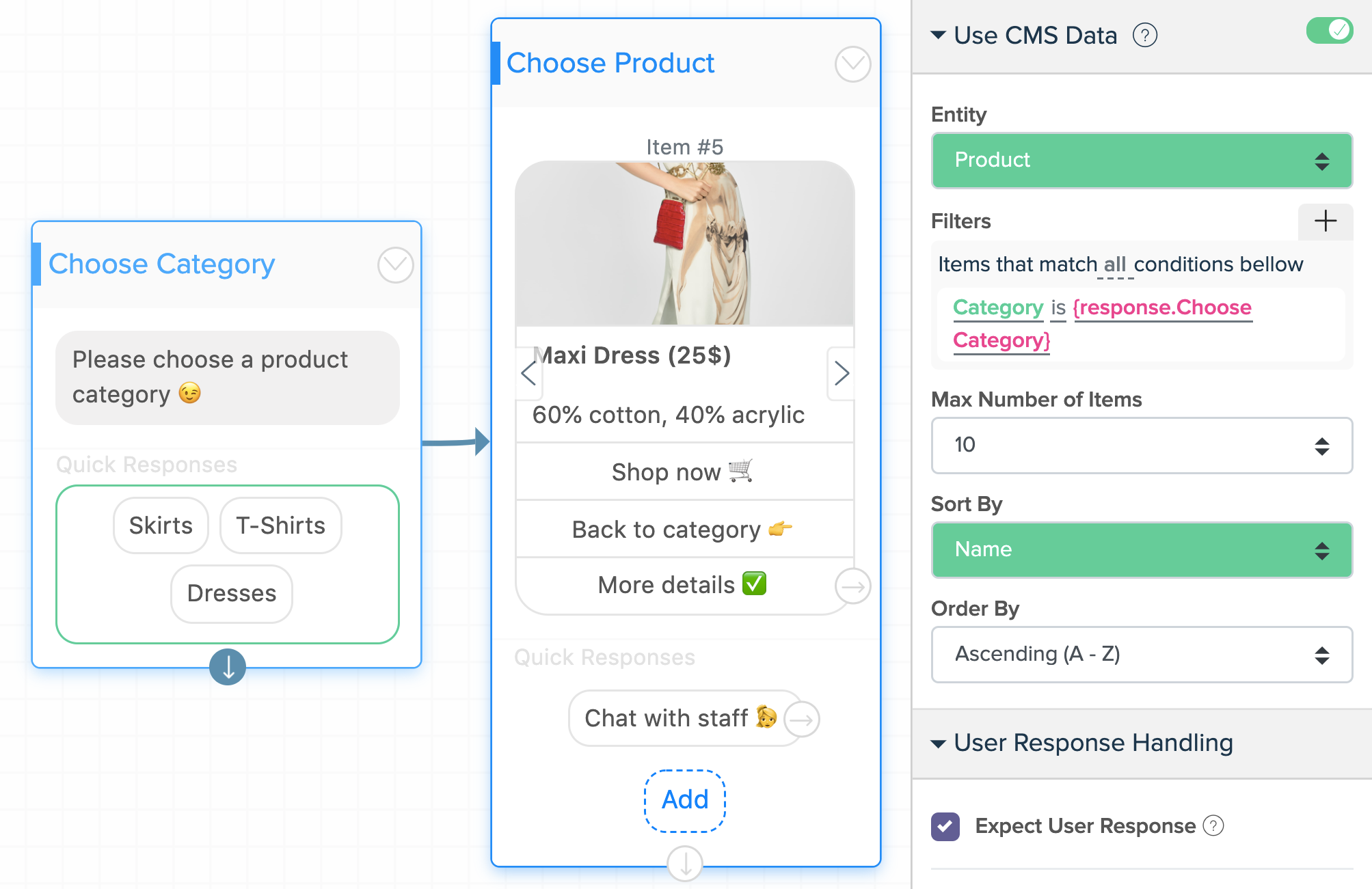Click the Category filter field link
The width and height of the screenshot is (1372, 889).
pos(998,307)
